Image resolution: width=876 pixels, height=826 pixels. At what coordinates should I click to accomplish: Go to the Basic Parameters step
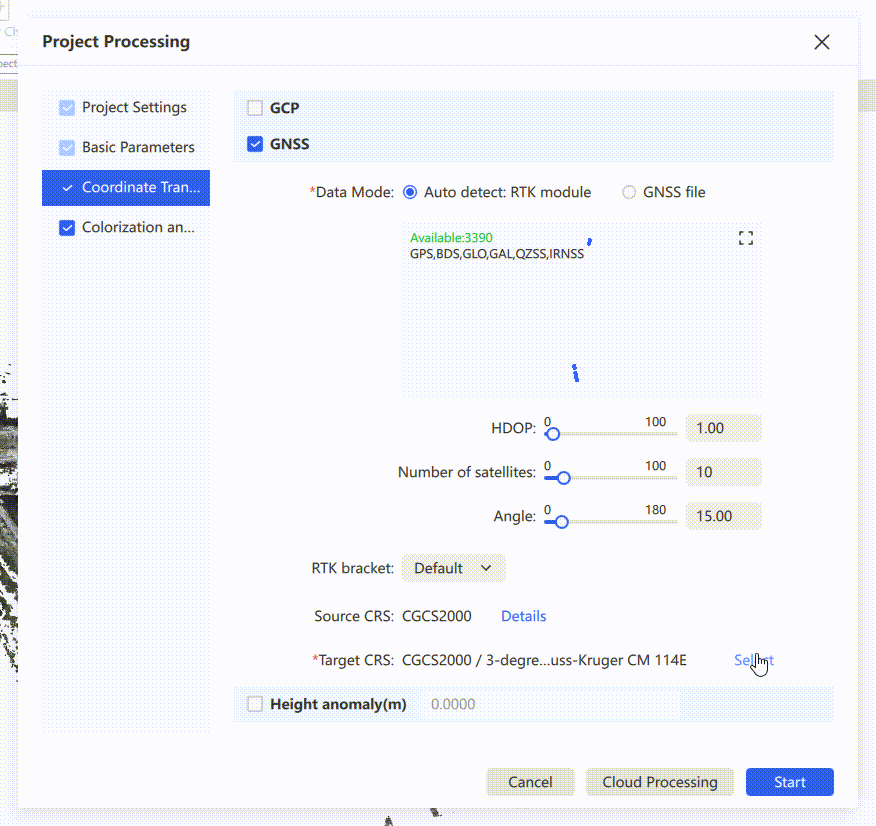[x=138, y=147]
